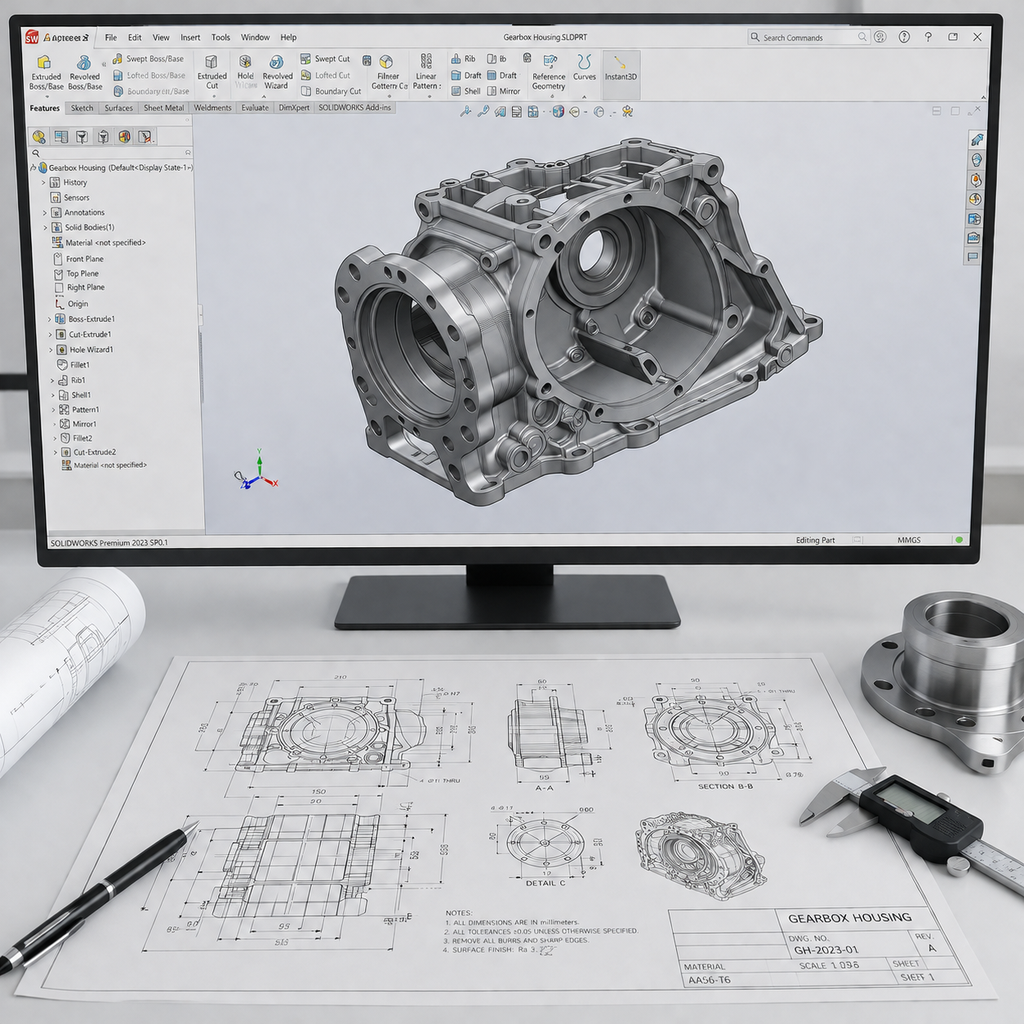Screen dimensions: 1024x1024
Task: Open the PropertyManager panel tab
Action: [61, 136]
